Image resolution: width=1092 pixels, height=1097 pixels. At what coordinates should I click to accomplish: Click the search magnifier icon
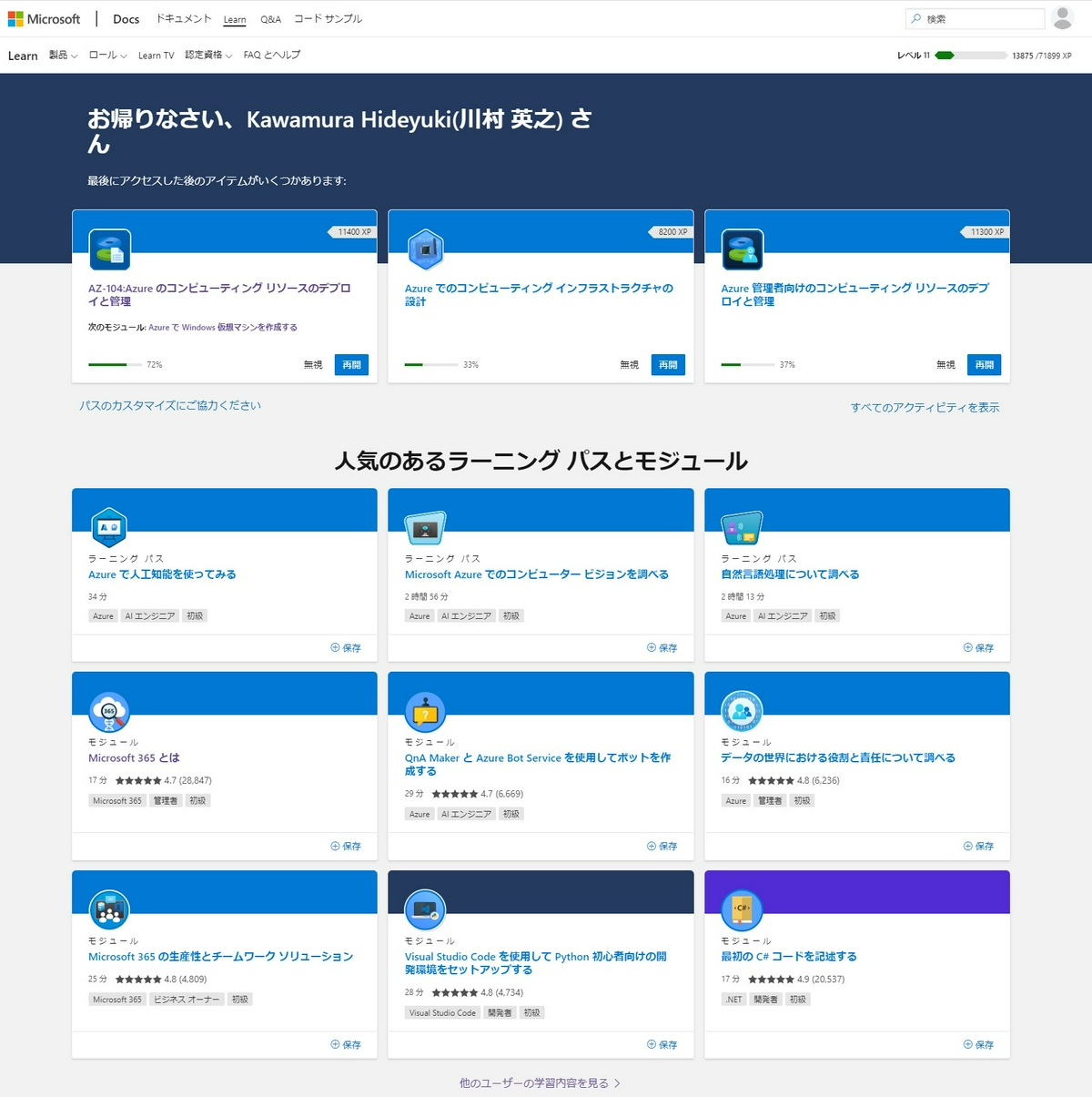(x=916, y=18)
